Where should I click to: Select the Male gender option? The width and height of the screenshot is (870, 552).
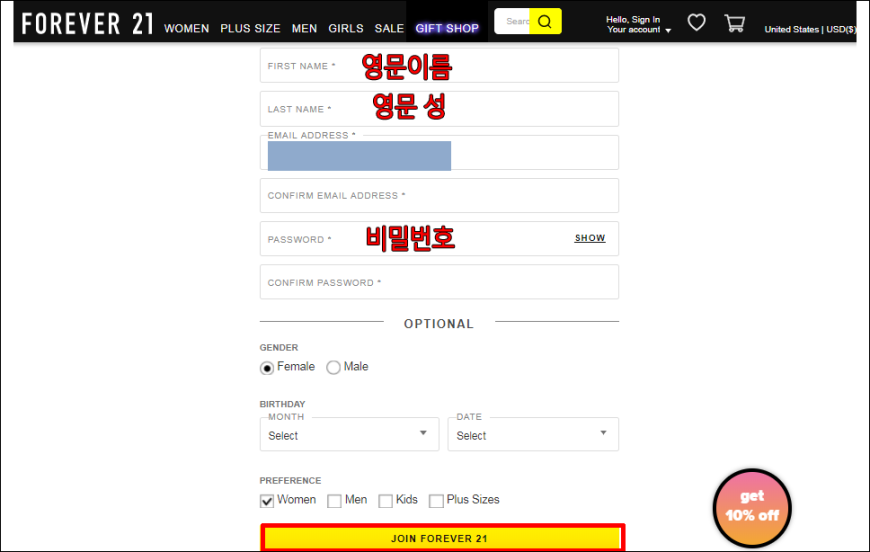click(x=333, y=367)
